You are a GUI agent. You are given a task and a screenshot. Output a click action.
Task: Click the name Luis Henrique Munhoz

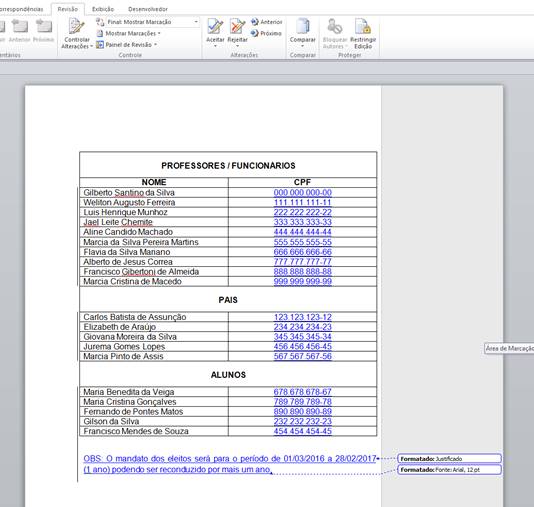coord(125,212)
